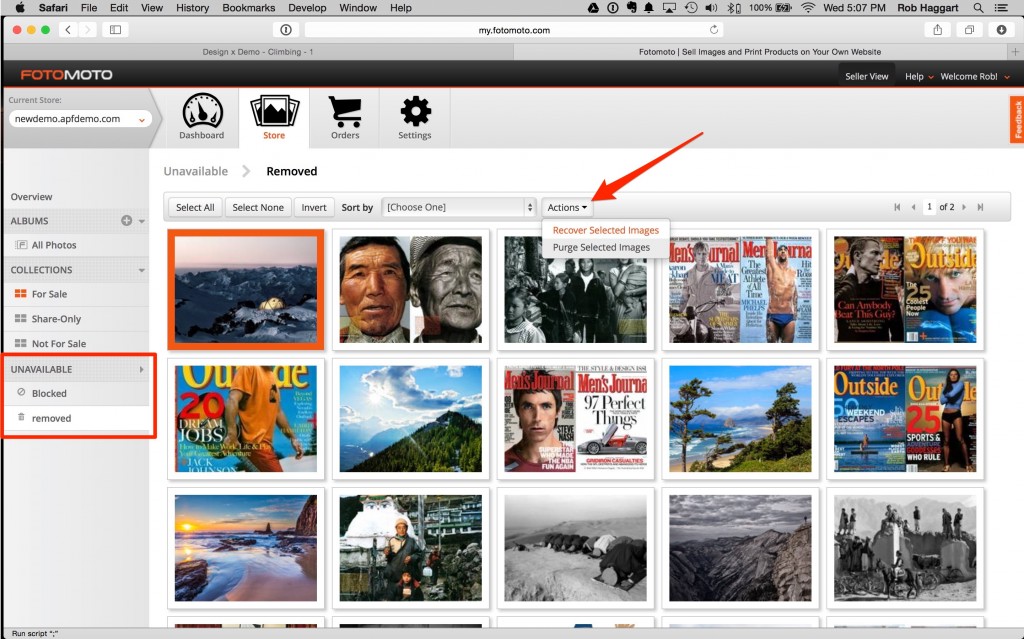This screenshot has width=1024, height=639.
Task: Click the Unavailable breadcrumb link
Action: 195,171
